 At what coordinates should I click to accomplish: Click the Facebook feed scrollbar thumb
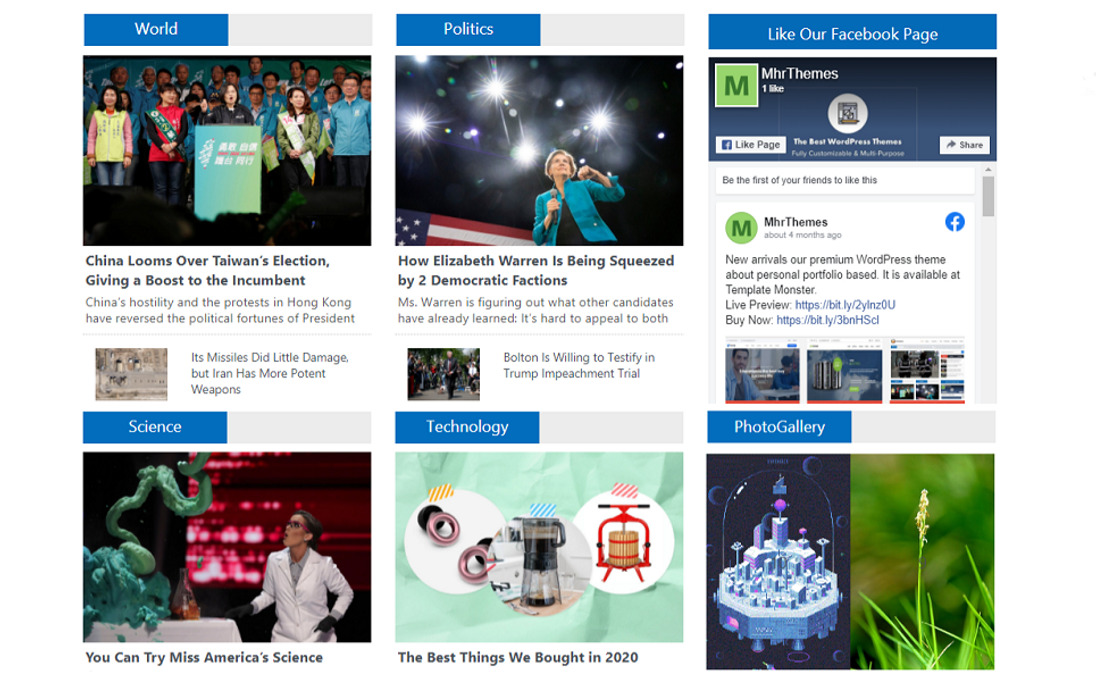(988, 196)
